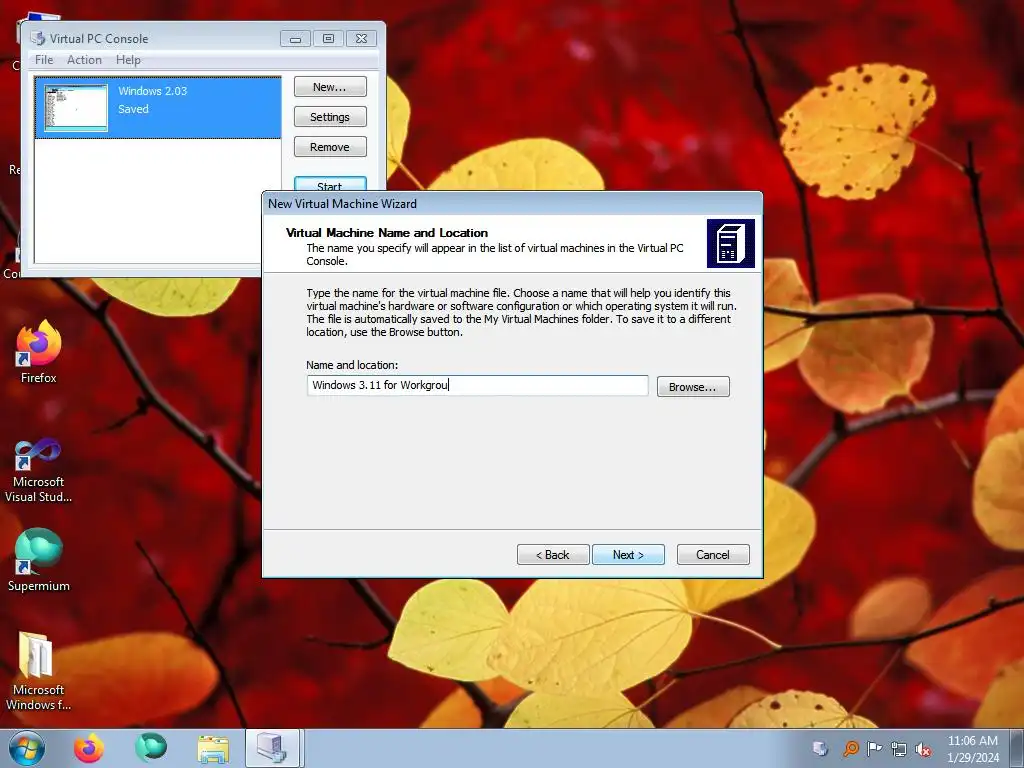Screen dimensions: 1024x768
Task: Select Virtual PC taskbar button
Action: coord(272,748)
